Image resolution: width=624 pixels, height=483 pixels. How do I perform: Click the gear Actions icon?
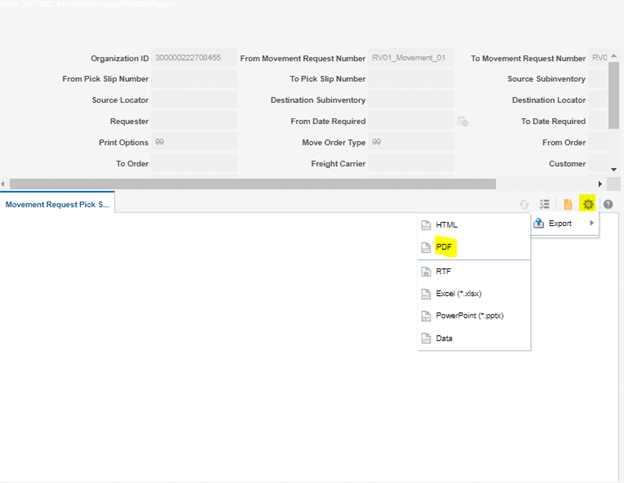click(588, 204)
